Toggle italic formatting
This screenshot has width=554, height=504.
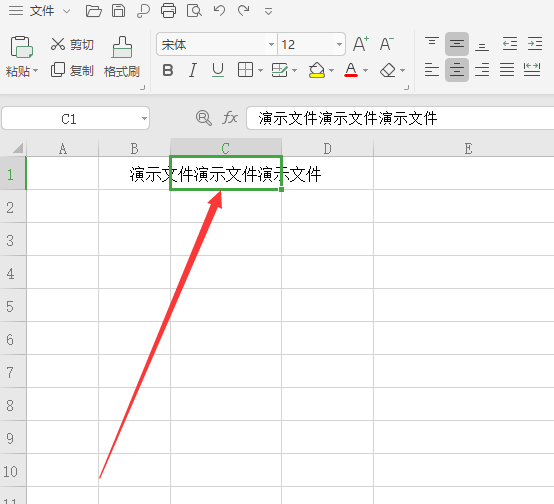pos(193,70)
